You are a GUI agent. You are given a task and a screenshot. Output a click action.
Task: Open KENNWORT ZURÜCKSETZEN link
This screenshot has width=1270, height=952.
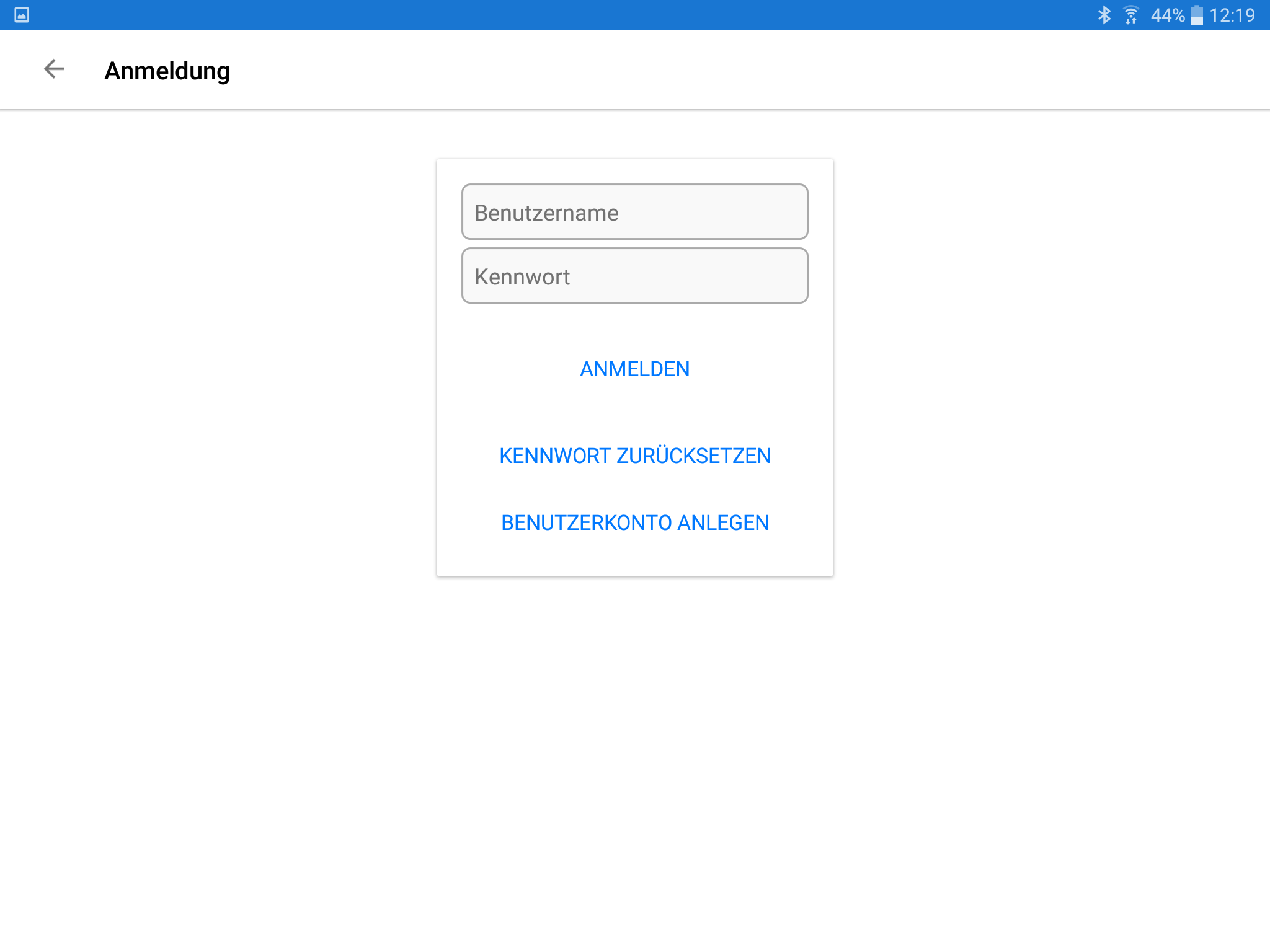[x=635, y=456]
